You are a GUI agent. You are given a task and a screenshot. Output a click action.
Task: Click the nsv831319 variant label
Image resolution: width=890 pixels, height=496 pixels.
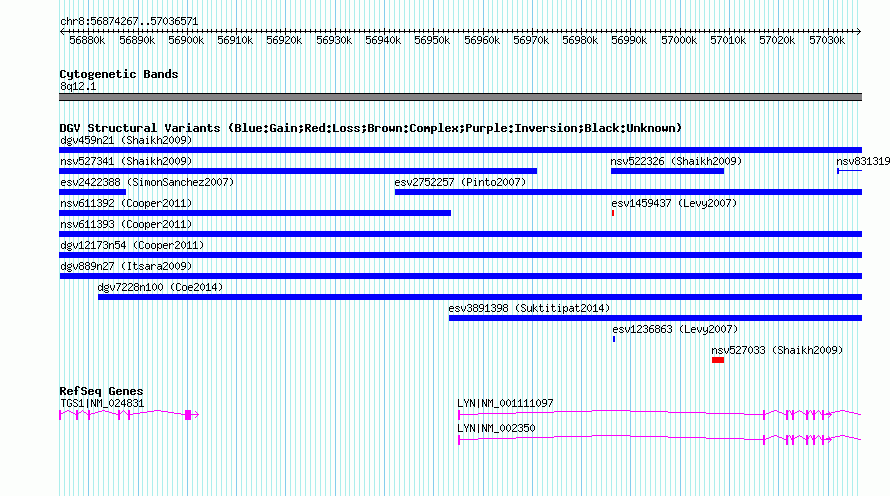[863, 161]
